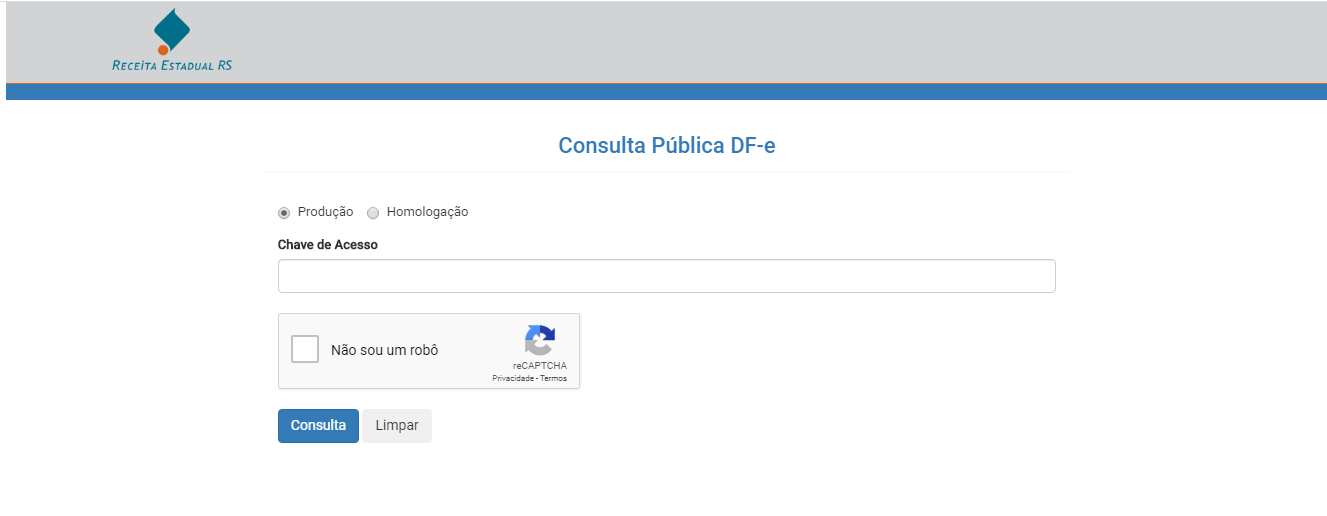1327x516 pixels.
Task: Open the reCAPTCHA Termos link
Action: [x=554, y=379]
